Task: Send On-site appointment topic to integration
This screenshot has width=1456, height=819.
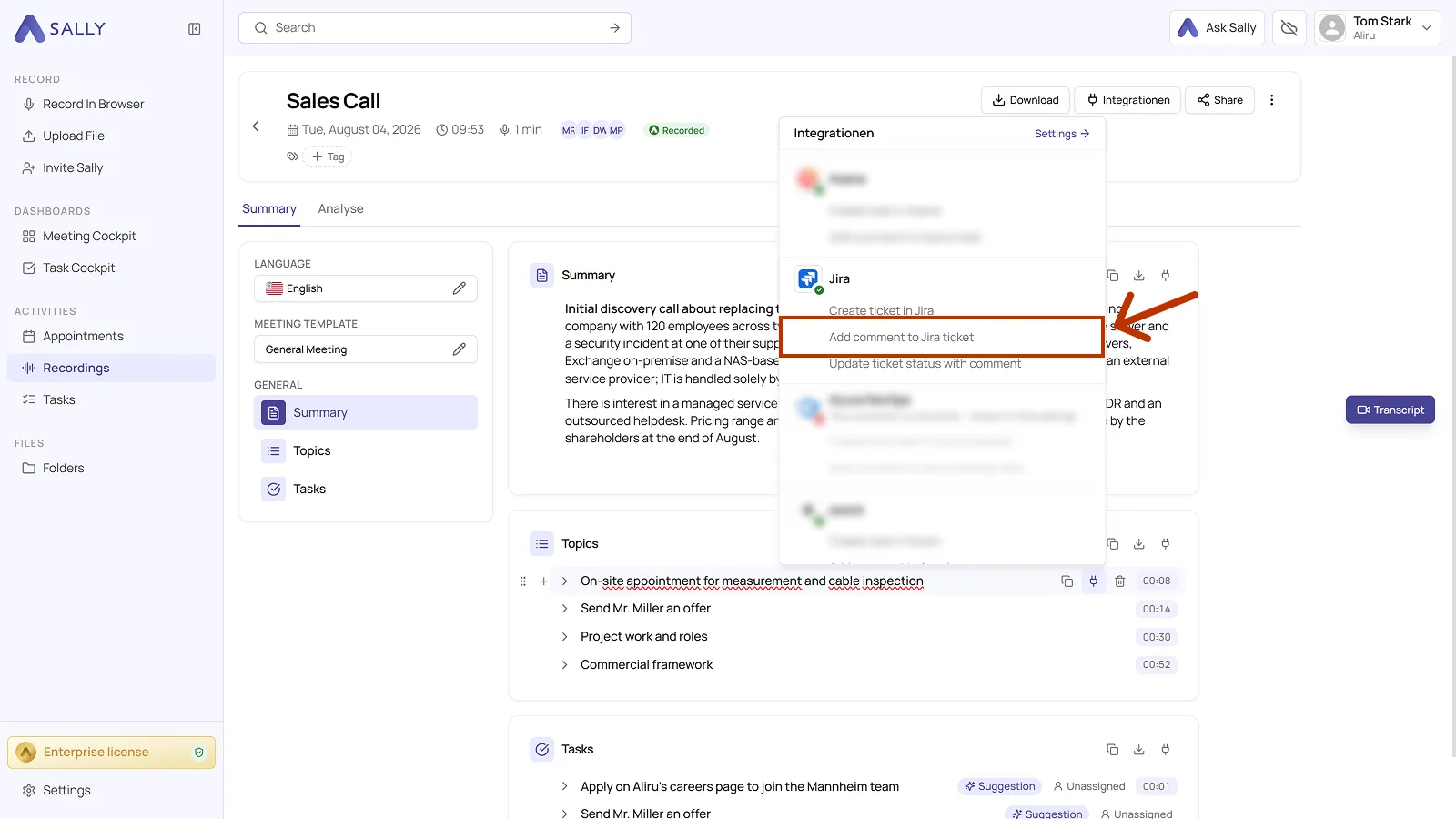Action: click(1093, 581)
